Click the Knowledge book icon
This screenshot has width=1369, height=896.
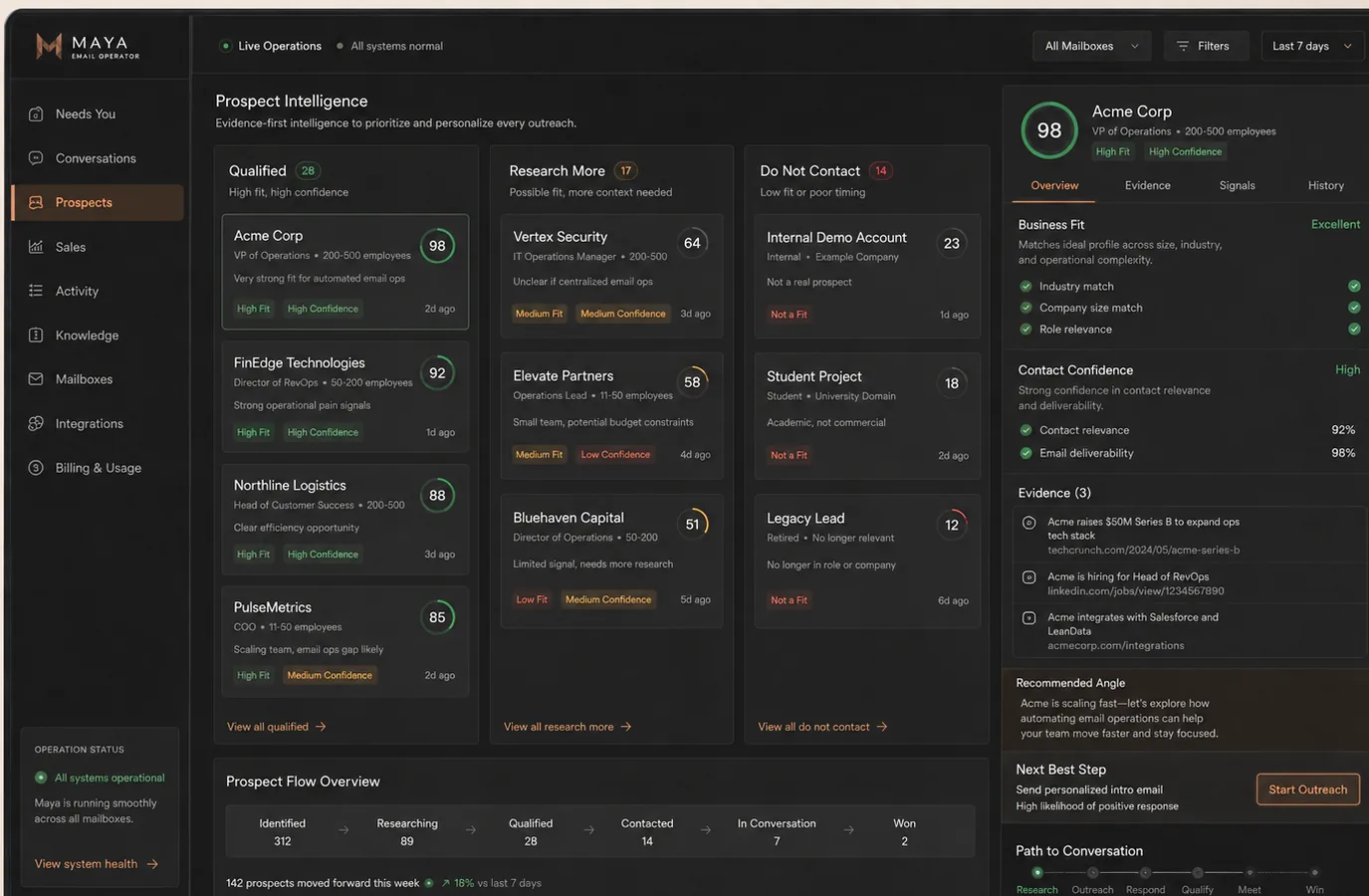coord(36,336)
